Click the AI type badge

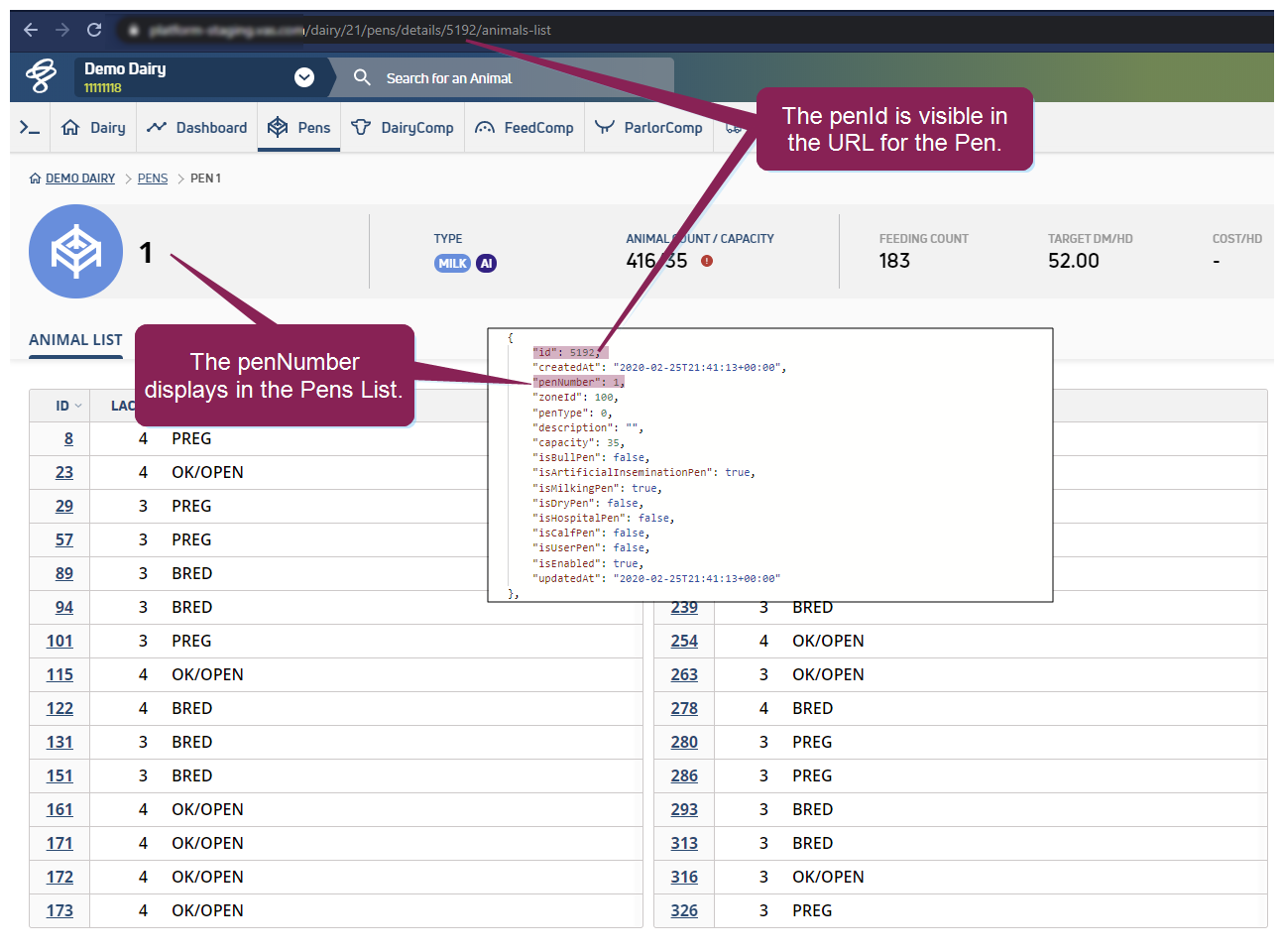point(486,264)
